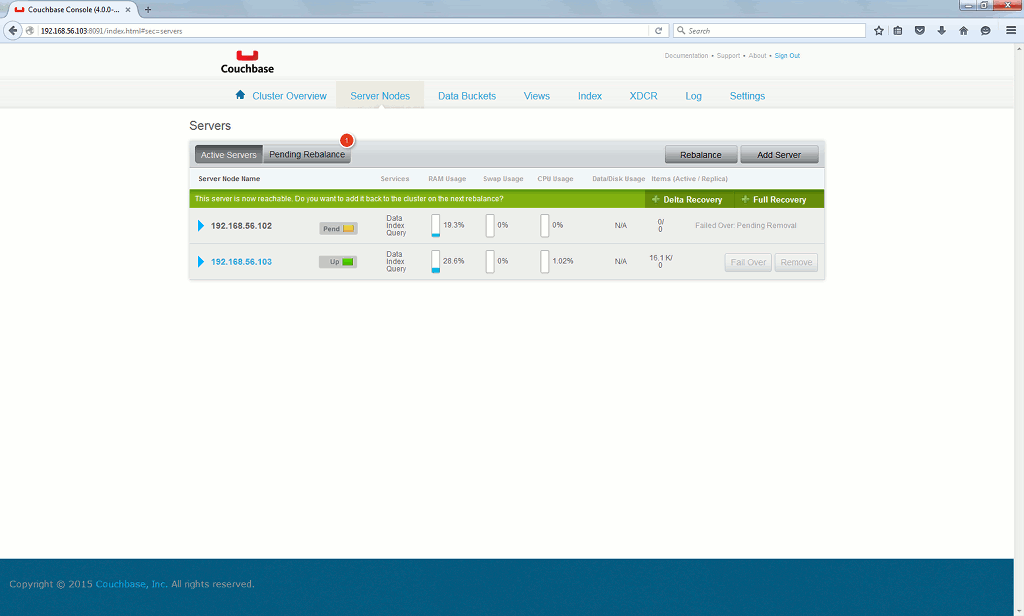Open the XDCR tab
This screenshot has height=616, width=1024.
point(643,96)
